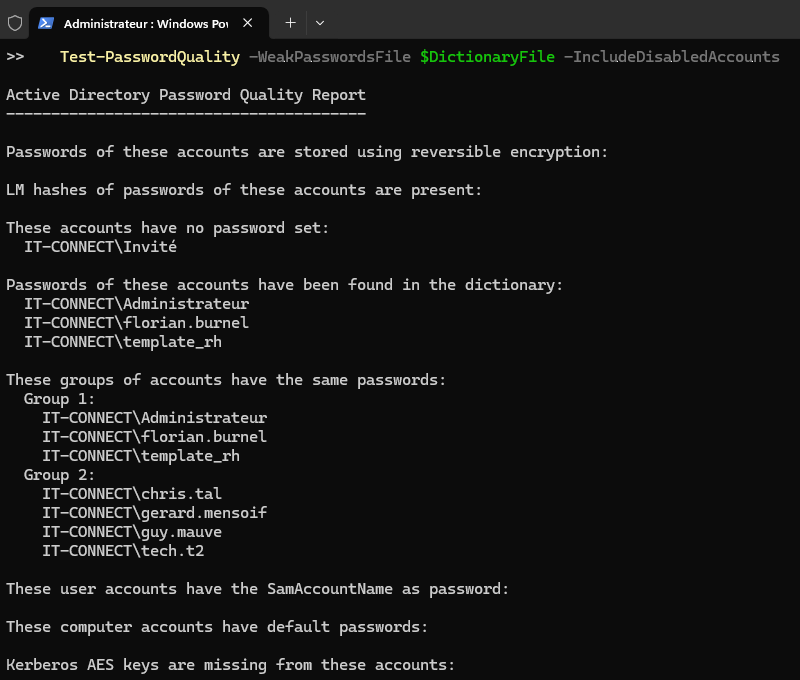The height and width of the screenshot is (680, 800).
Task: Click the -WeakPasswordsFile parameter
Action: pyautogui.click(x=329, y=57)
